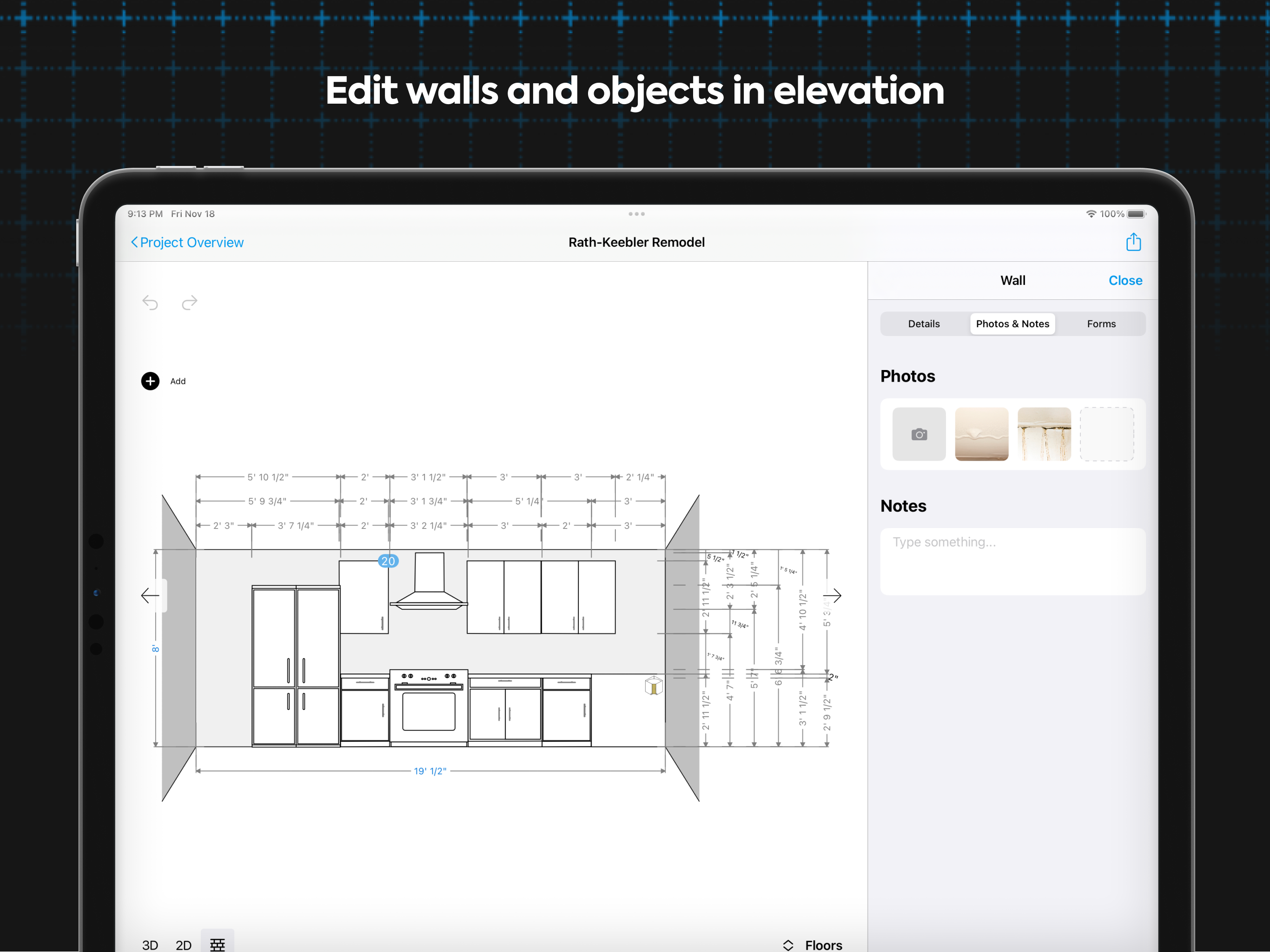Viewport: 1270px width, 952px height.
Task: Open the Details tab
Action: [x=924, y=324]
